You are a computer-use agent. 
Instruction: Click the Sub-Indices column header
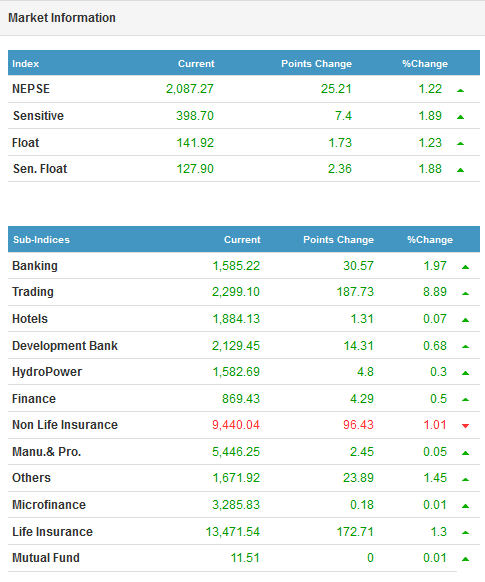tap(41, 239)
